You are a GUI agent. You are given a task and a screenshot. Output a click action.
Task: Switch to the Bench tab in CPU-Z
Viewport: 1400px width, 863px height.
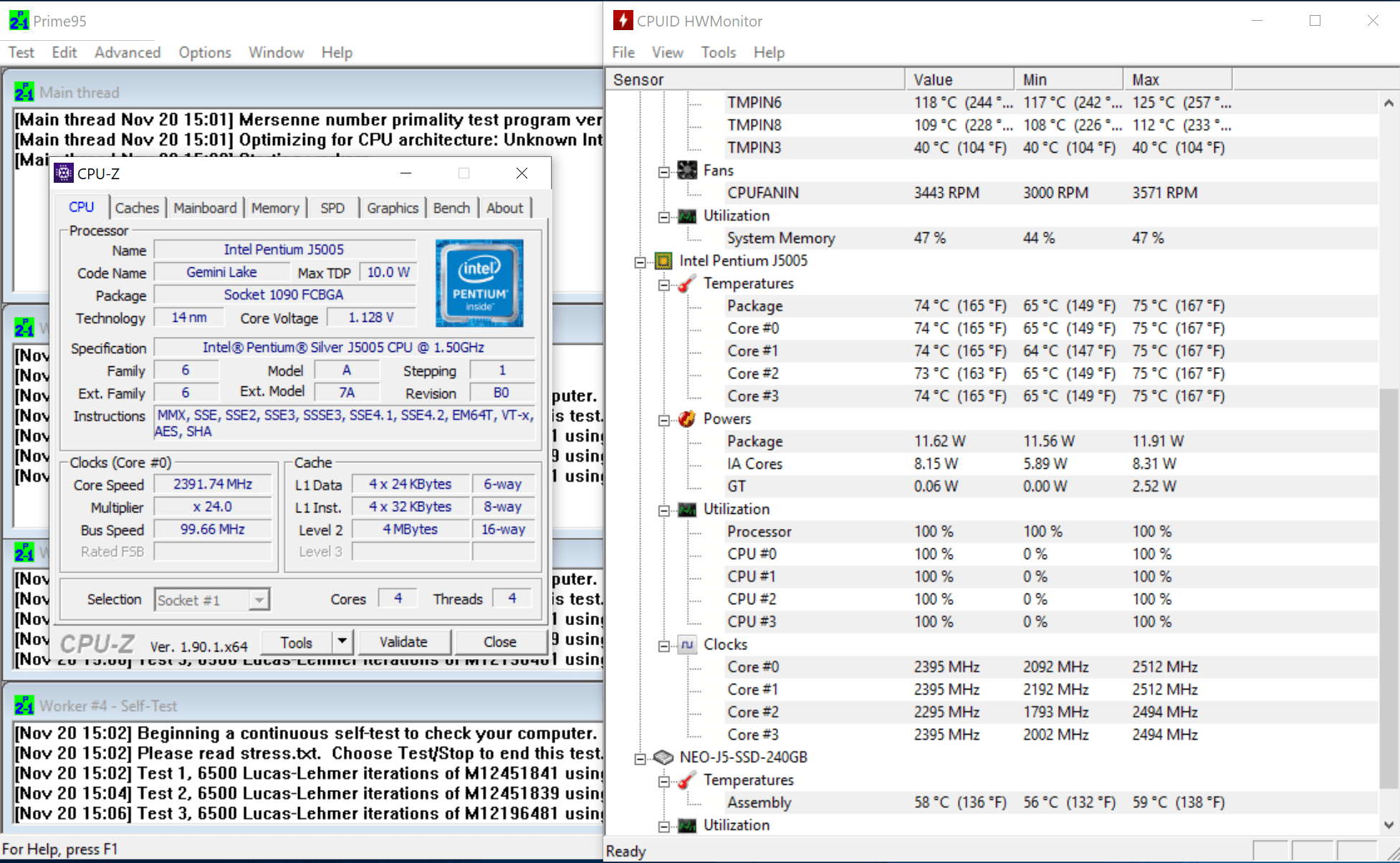tap(451, 208)
